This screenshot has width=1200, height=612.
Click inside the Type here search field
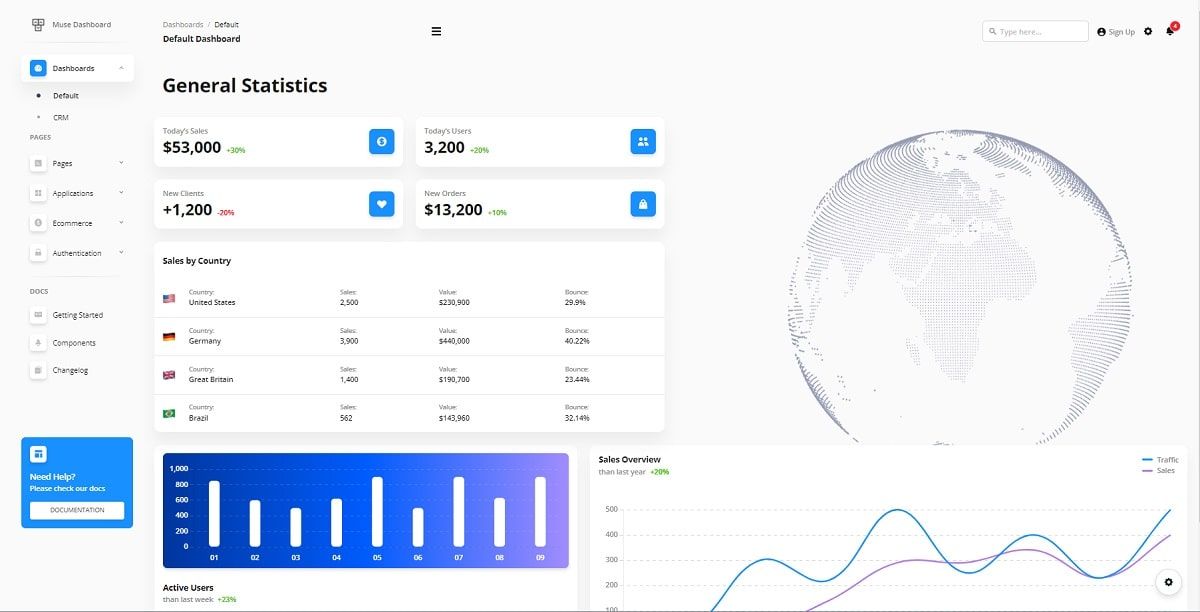[x=1035, y=31]
